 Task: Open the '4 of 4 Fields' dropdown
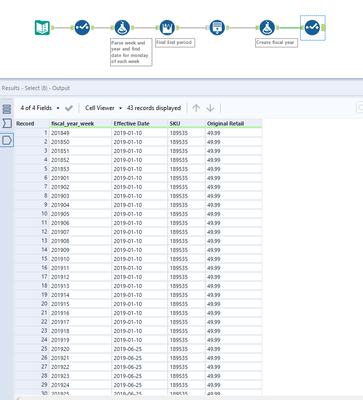40,108
